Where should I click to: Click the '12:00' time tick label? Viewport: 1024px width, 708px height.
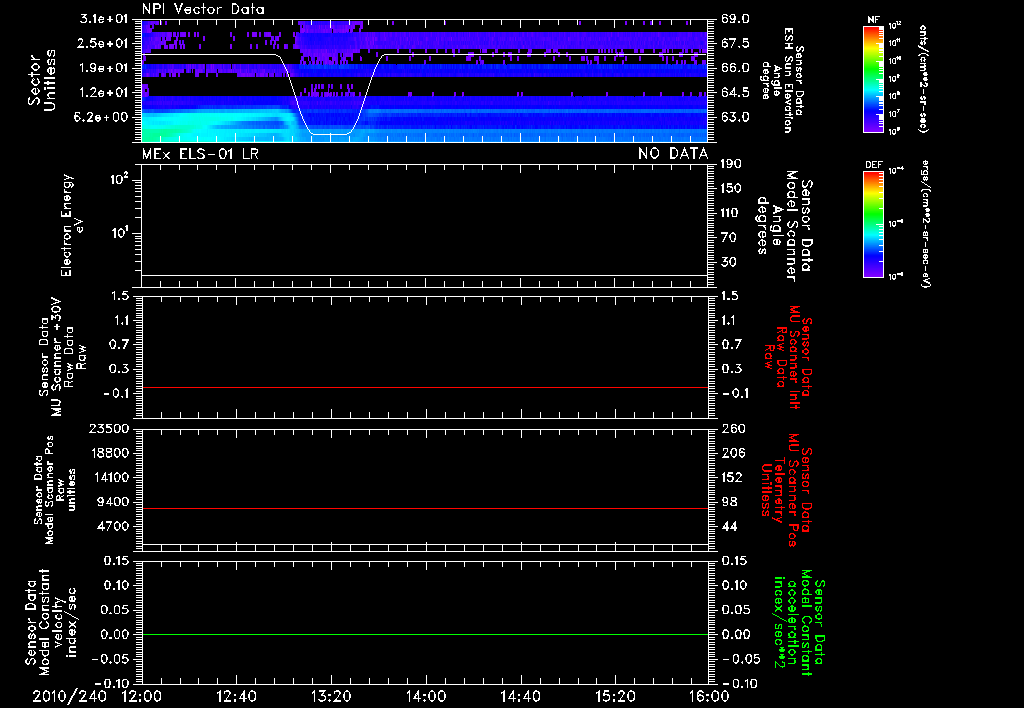click(142, 696)
